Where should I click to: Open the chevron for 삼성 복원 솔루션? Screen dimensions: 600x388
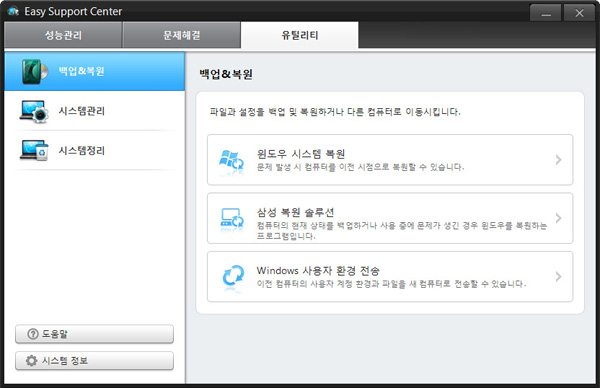click(x=558, y=218)
